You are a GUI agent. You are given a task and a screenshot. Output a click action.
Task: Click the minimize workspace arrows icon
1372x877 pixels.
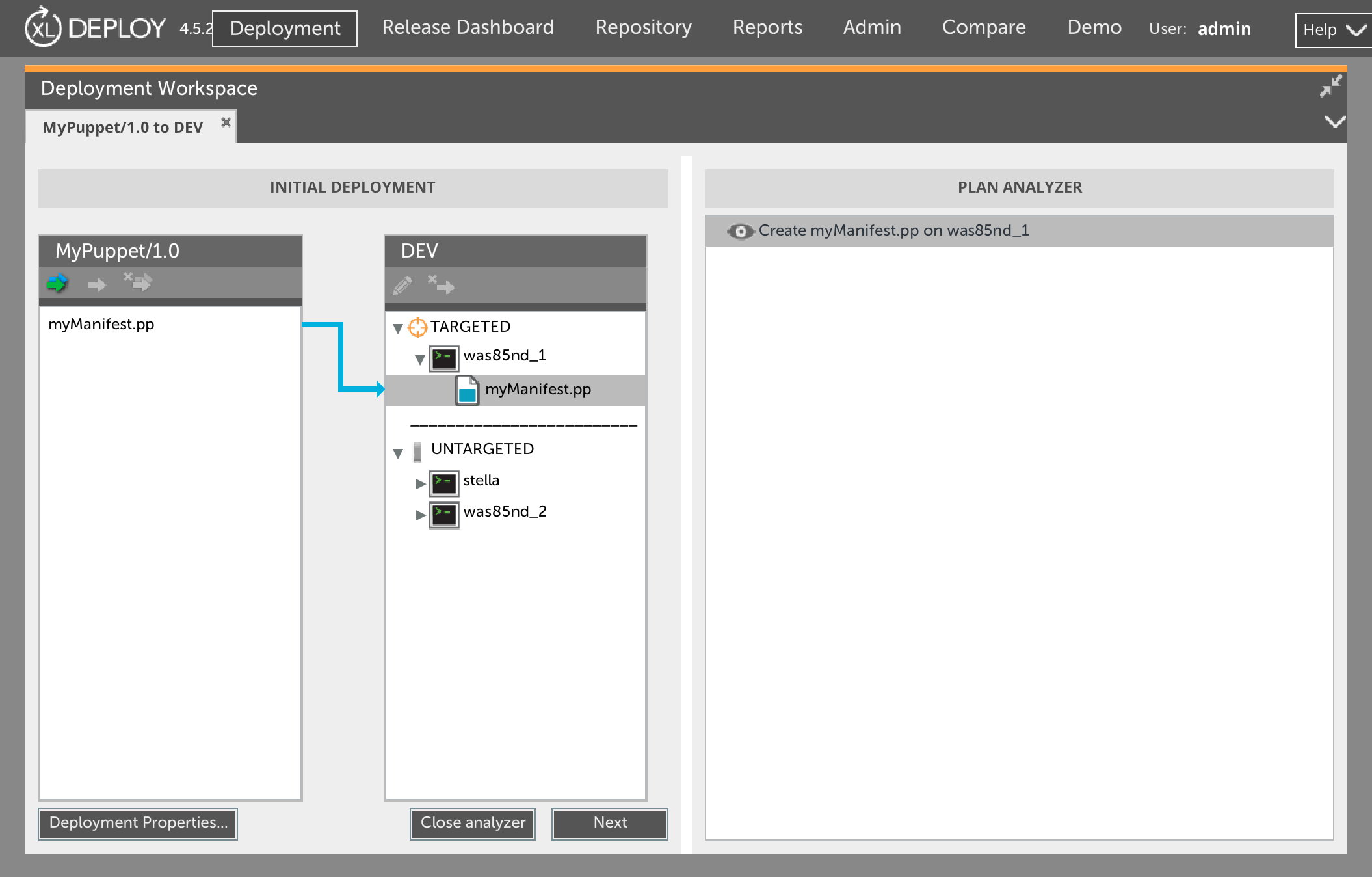(x=1330, y=87)
